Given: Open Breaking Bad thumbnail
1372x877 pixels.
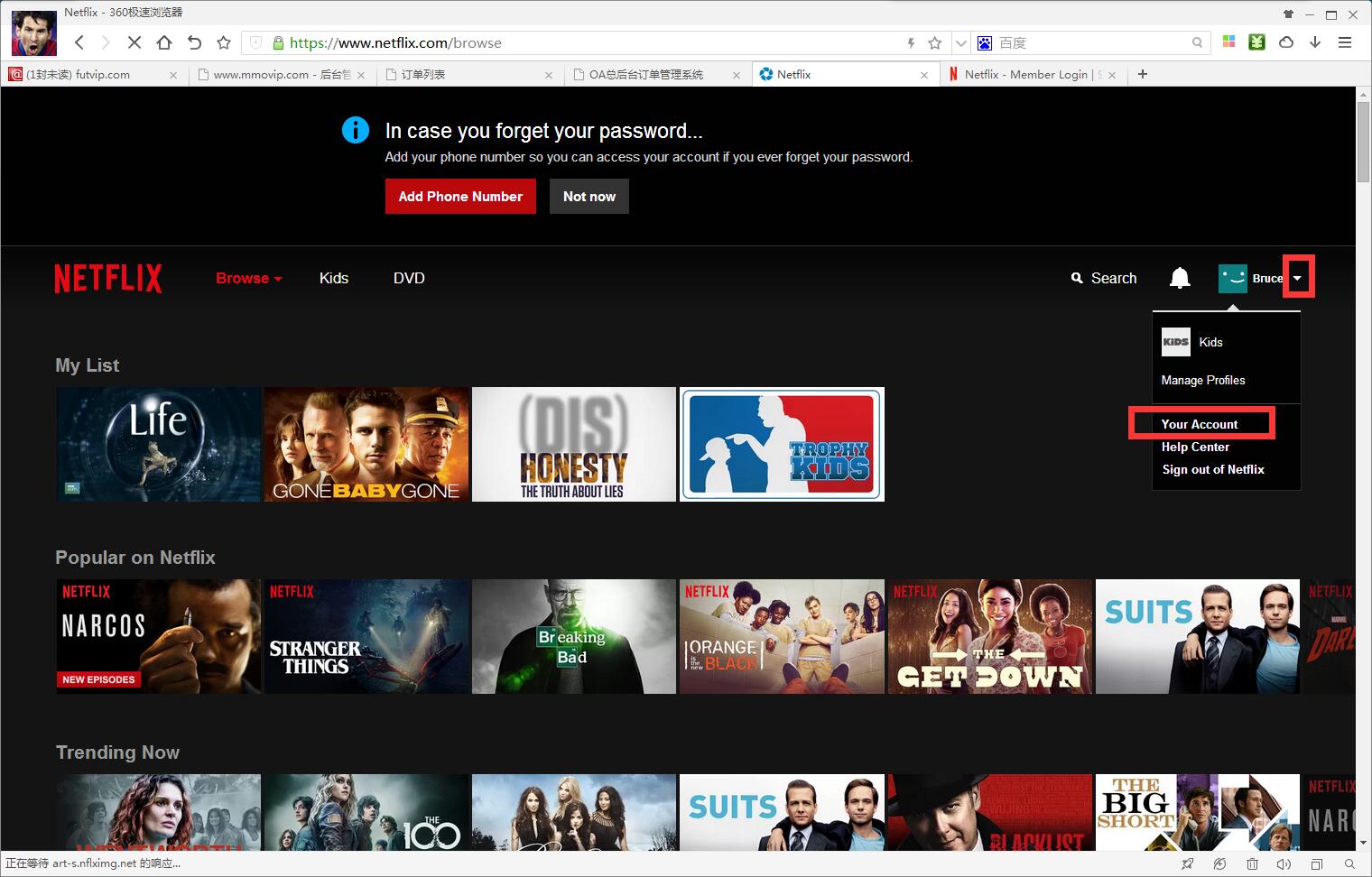Looking at the screenshot, I should (574, 636).
